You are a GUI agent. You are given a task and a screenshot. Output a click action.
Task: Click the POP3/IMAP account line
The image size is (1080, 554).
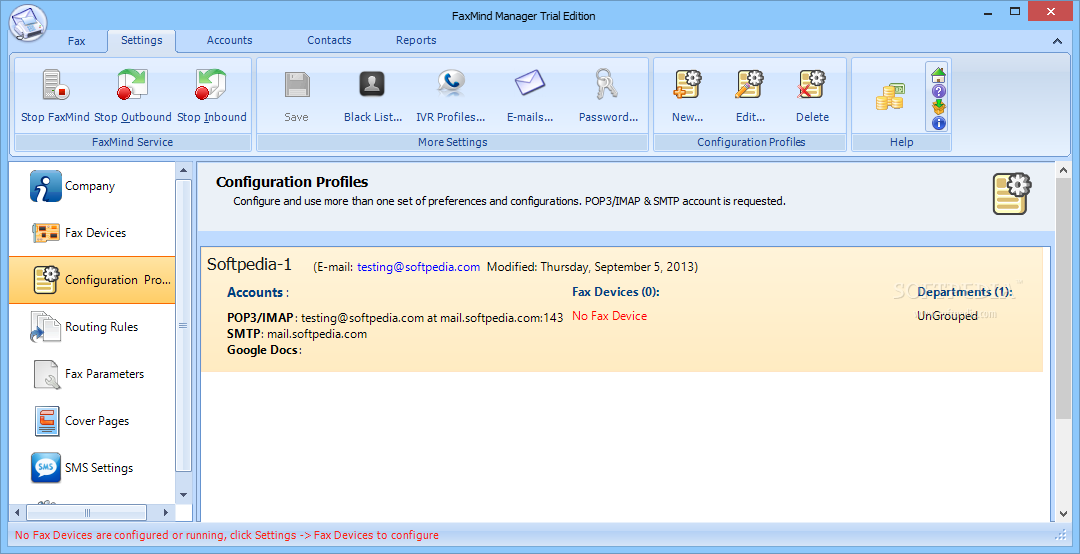click(x=395, y=318)
